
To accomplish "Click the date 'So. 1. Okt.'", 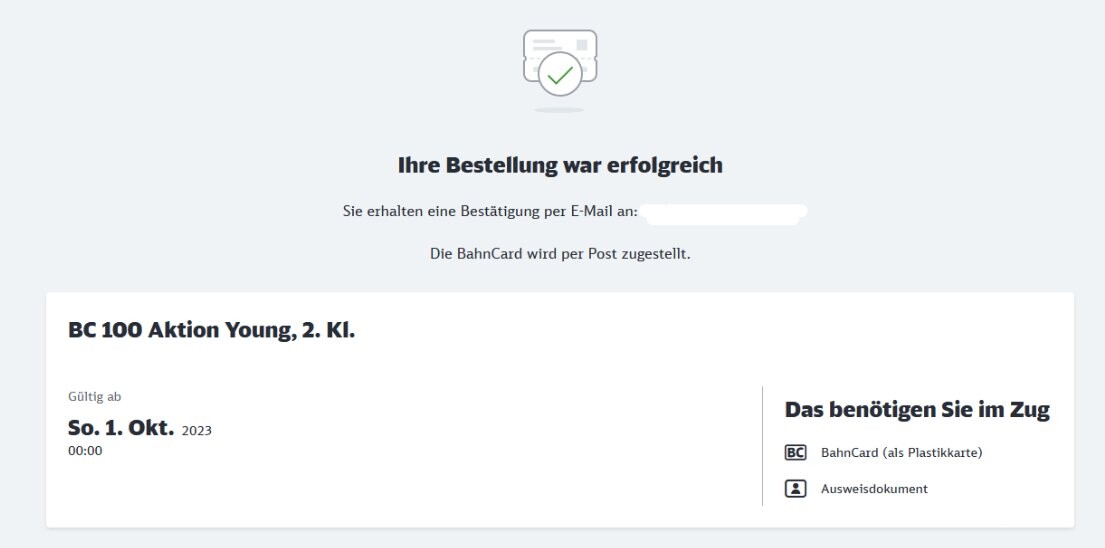I will 121,428.
